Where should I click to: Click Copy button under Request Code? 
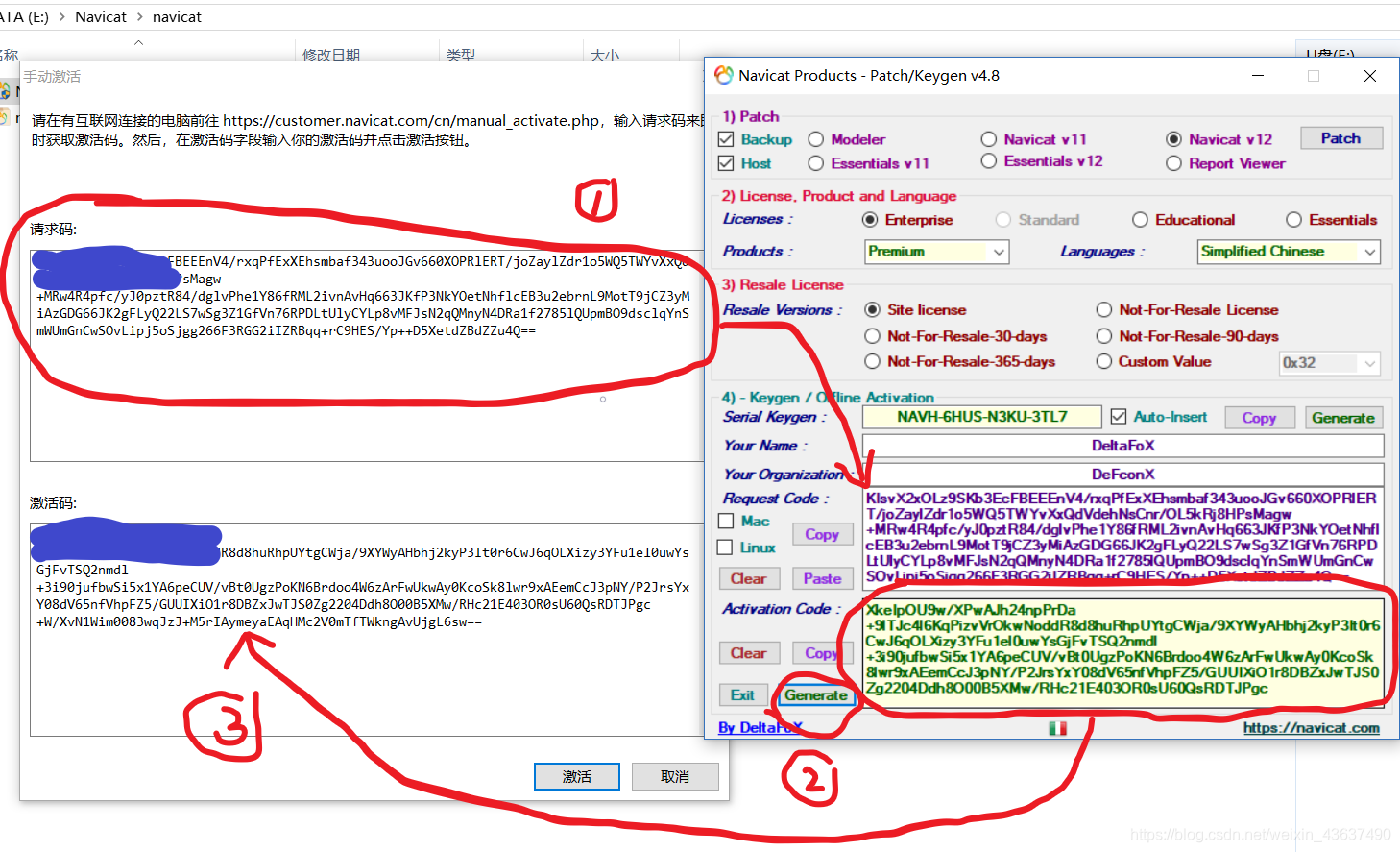(x=822, y=534)
